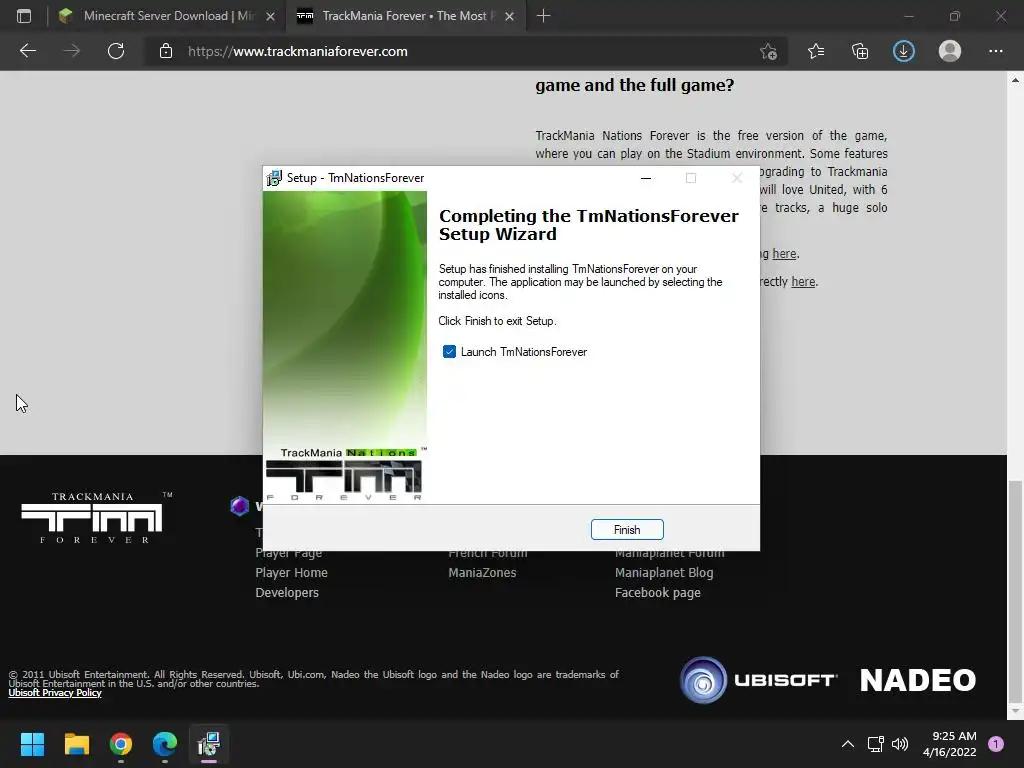Image resolution: width=1024 pixels, height=768 pixels.
Task: Click the page scrollbar down arrow
Action: click(x=1015, y=711)
